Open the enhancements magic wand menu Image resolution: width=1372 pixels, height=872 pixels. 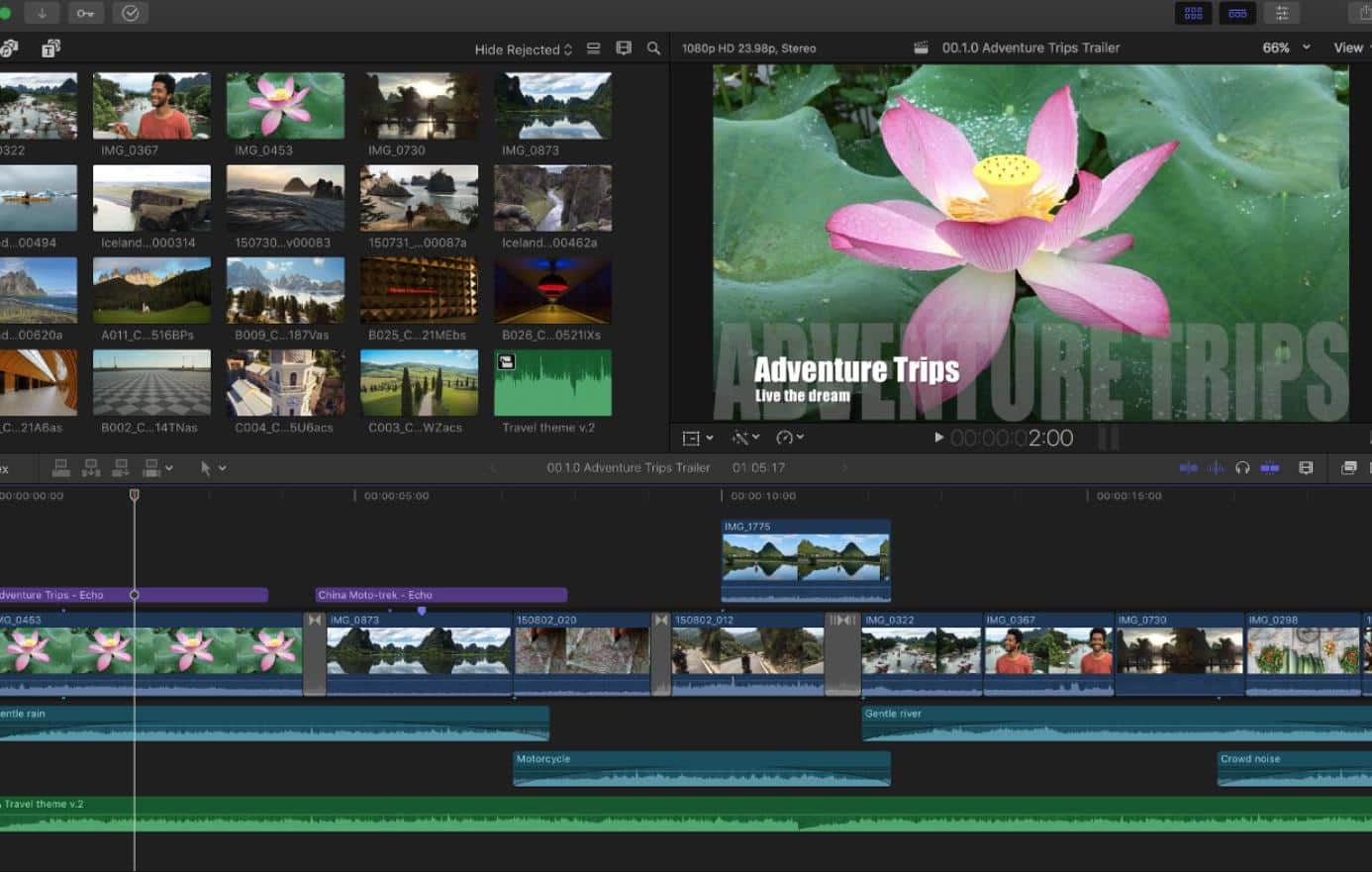pos(745,437)
